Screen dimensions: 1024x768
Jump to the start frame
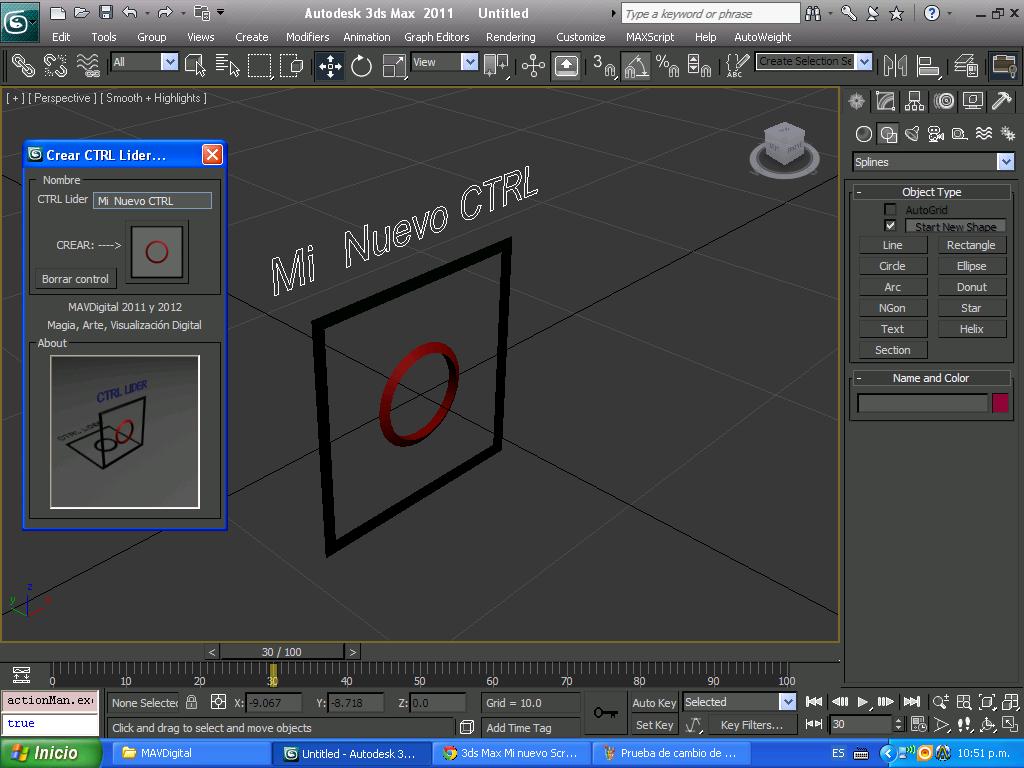(x=814, y=702)
